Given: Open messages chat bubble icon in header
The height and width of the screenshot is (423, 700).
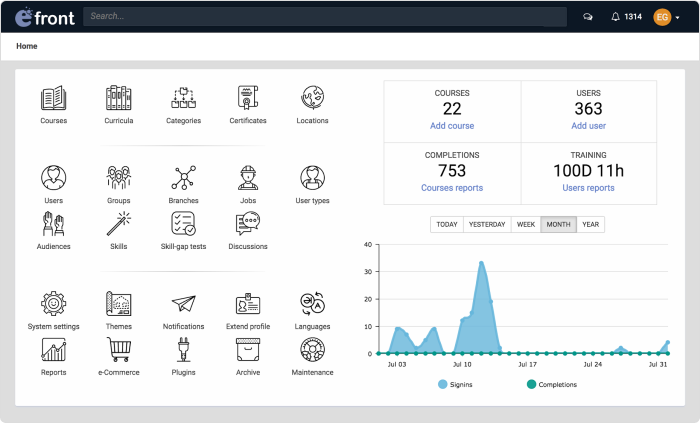Looking at the screenshot, I should [588, 17].
